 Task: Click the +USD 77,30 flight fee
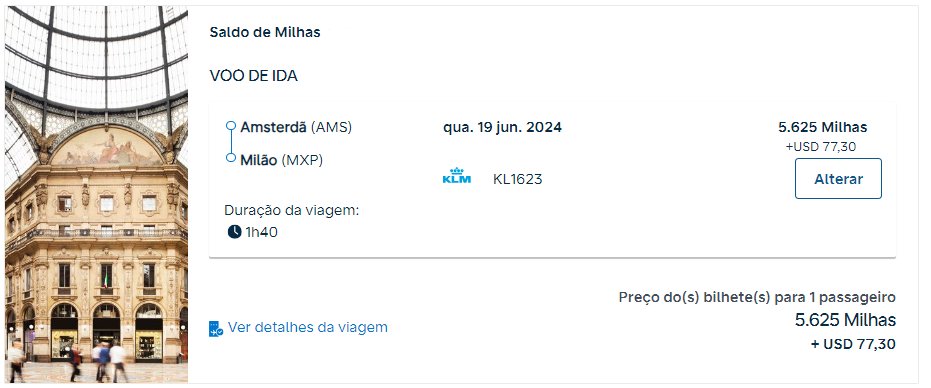[x=821, y=146]
